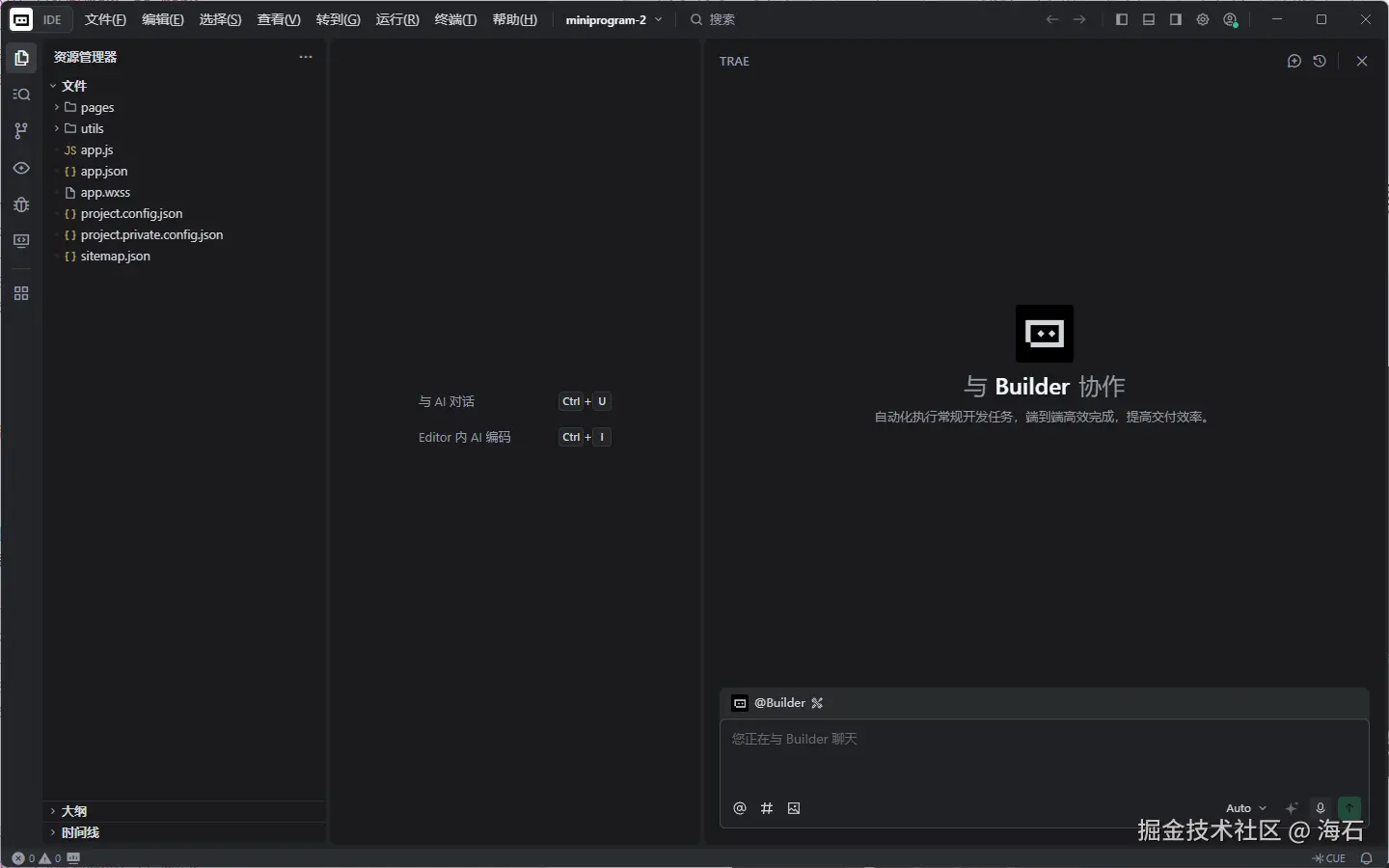Screen dimensions: 1389x868
Task: Send the message with the green arrow button
Action: (x=1349, y=807)
